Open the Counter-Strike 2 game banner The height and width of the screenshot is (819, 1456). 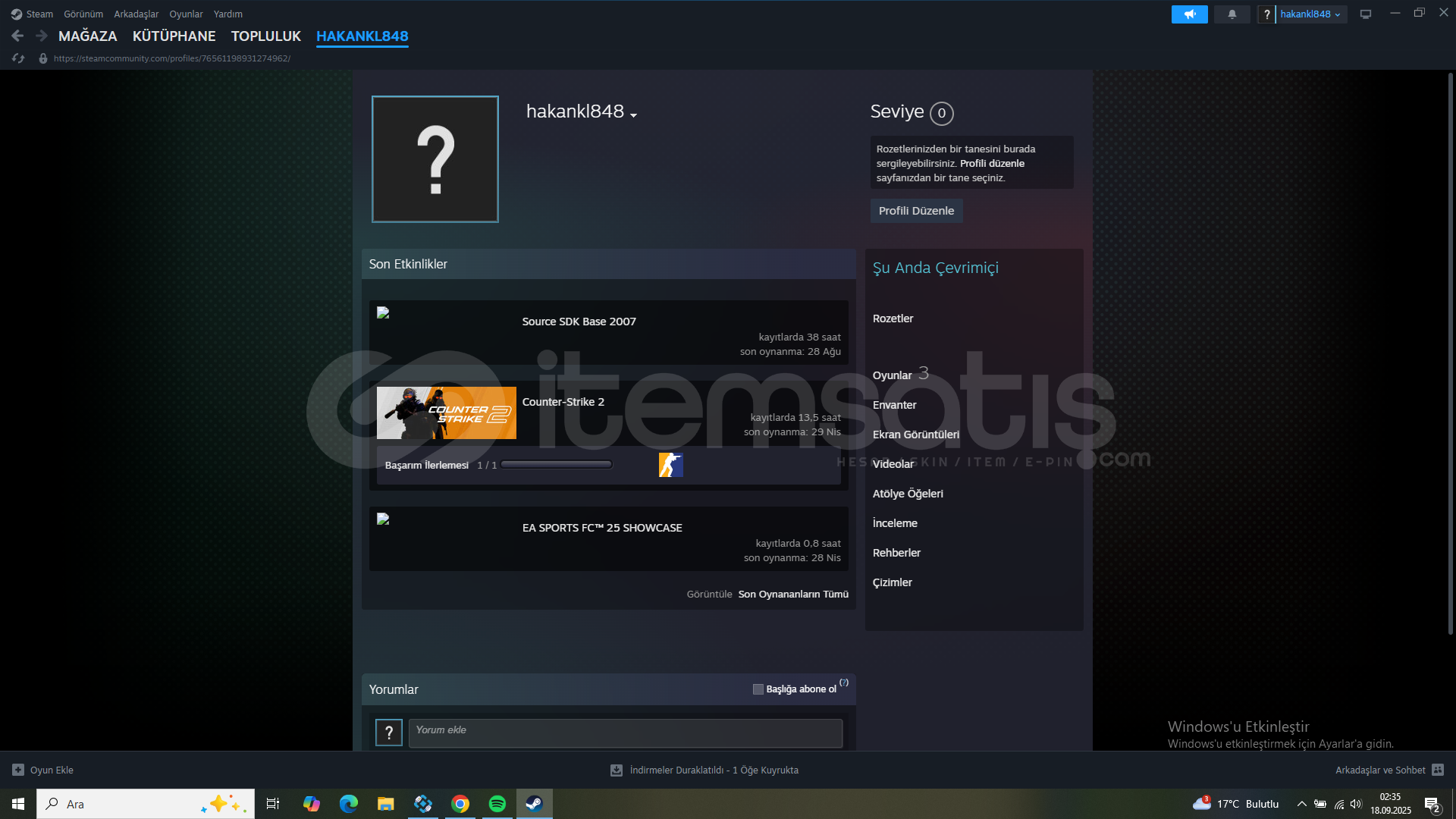click(447, 413)
